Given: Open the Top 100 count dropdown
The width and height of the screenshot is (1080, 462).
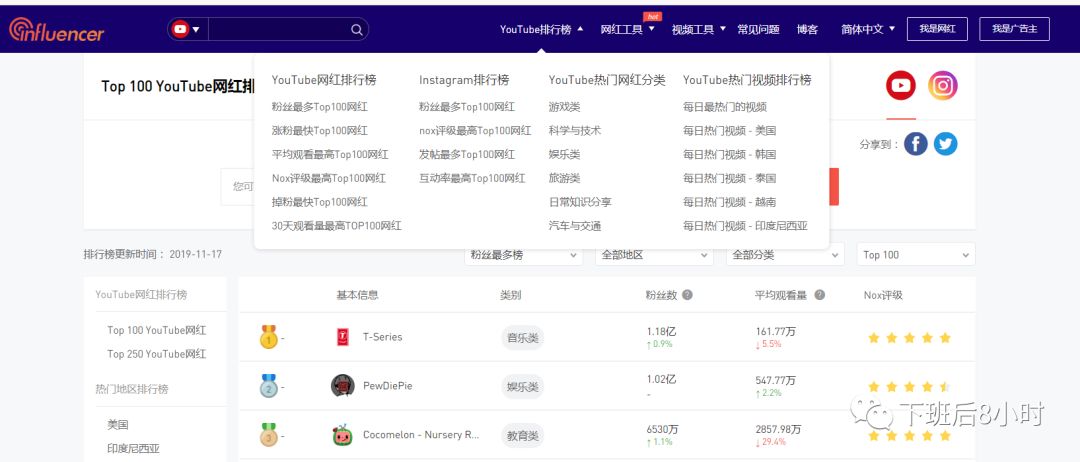Looking at the screenshot, I should (x=916, y=255).
